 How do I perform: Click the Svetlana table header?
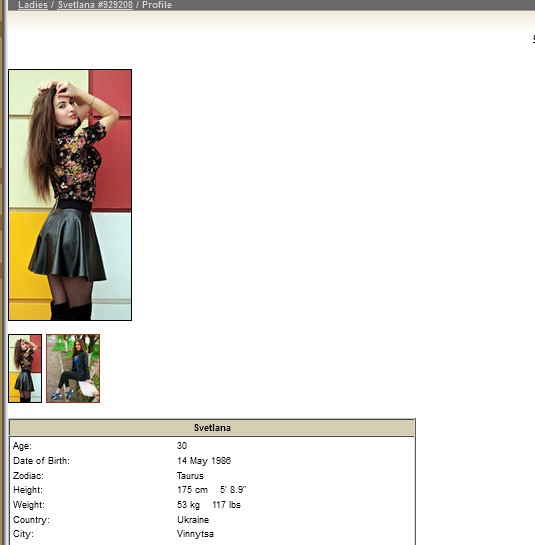click(212, 428)
